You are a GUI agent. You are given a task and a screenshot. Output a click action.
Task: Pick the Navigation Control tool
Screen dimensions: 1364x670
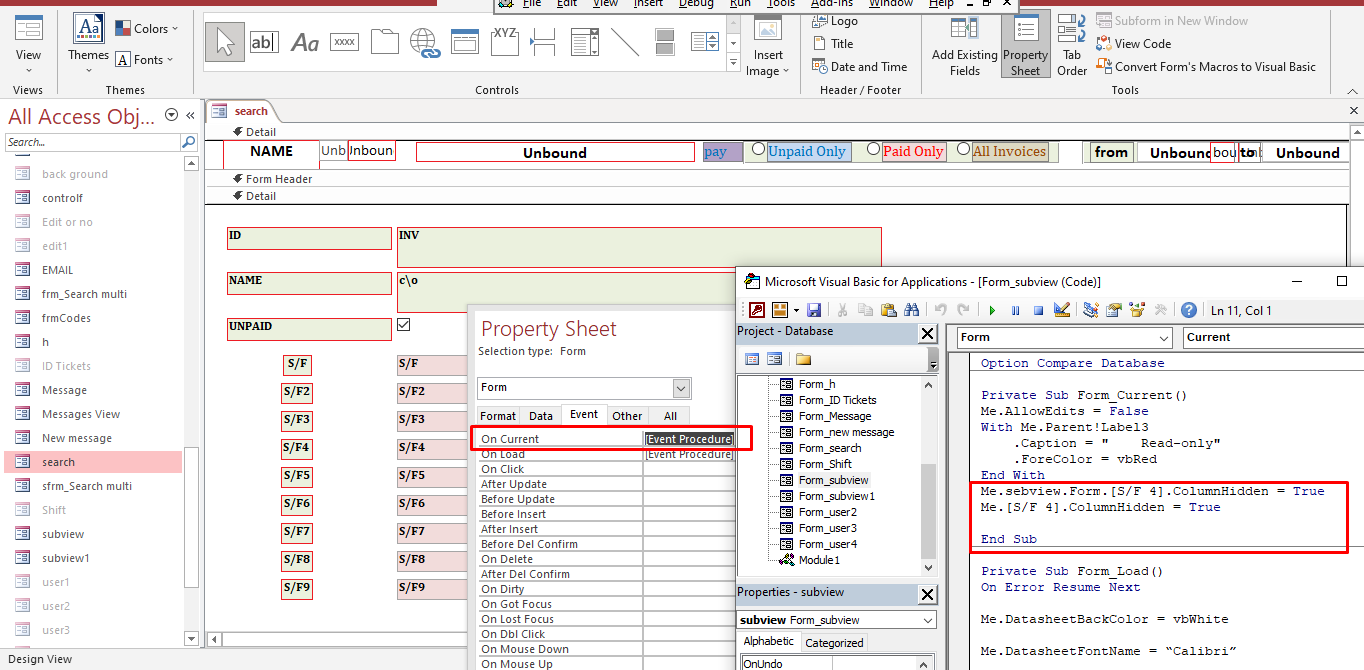pyautogui.click(x=465, y=42)
